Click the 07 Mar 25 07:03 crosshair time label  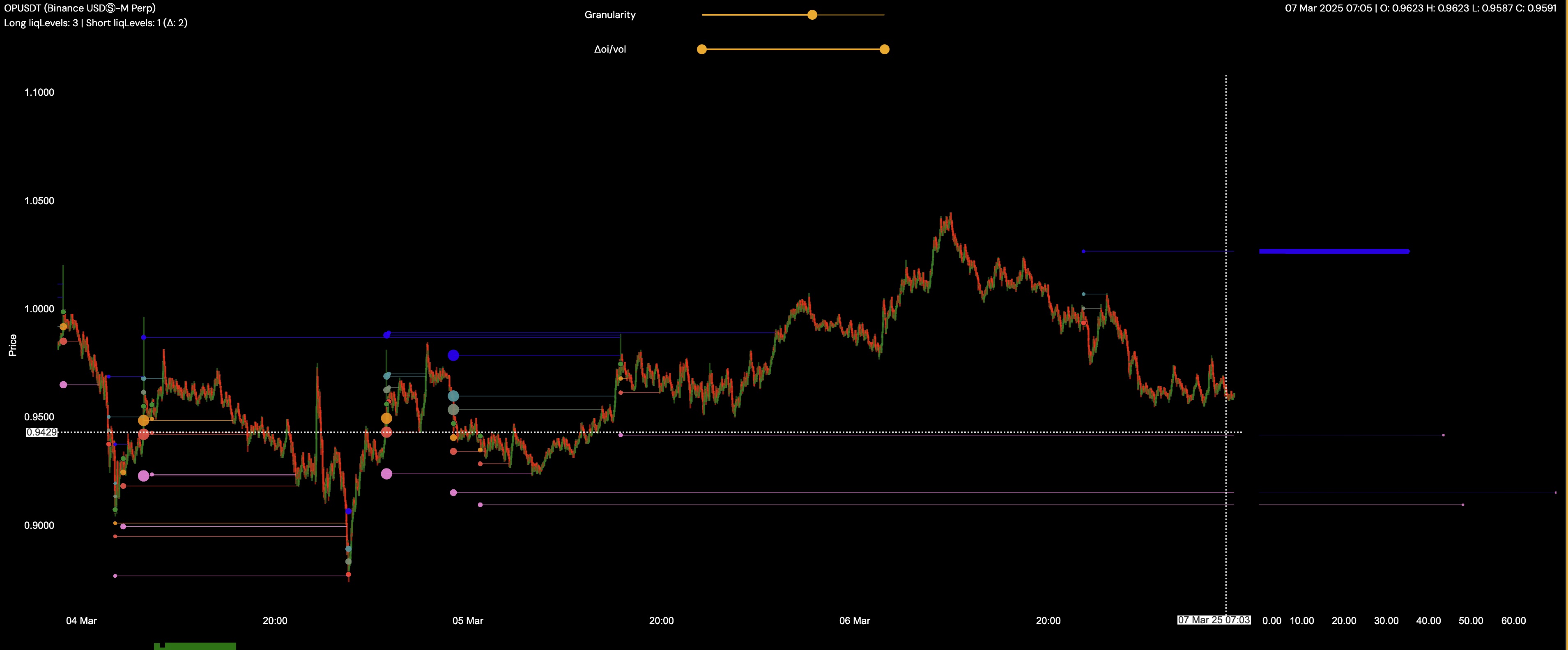pos(1213,620)
